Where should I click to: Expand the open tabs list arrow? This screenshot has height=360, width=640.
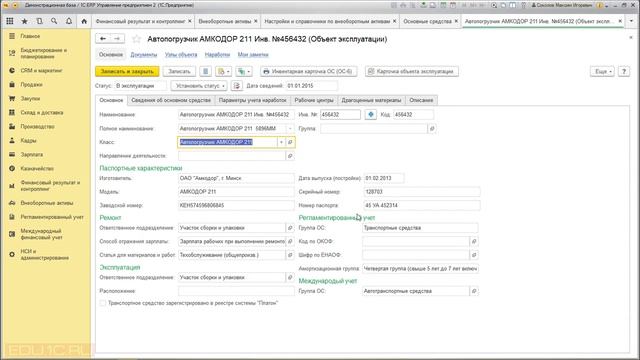coord(632,21)
